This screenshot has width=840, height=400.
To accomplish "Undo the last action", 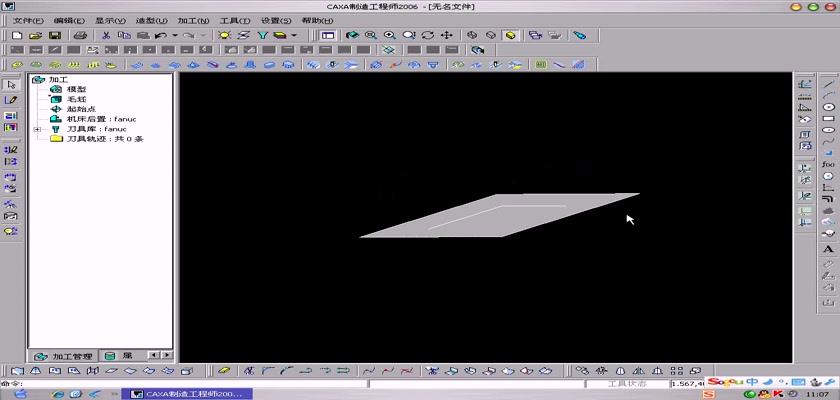I will 161,35.
